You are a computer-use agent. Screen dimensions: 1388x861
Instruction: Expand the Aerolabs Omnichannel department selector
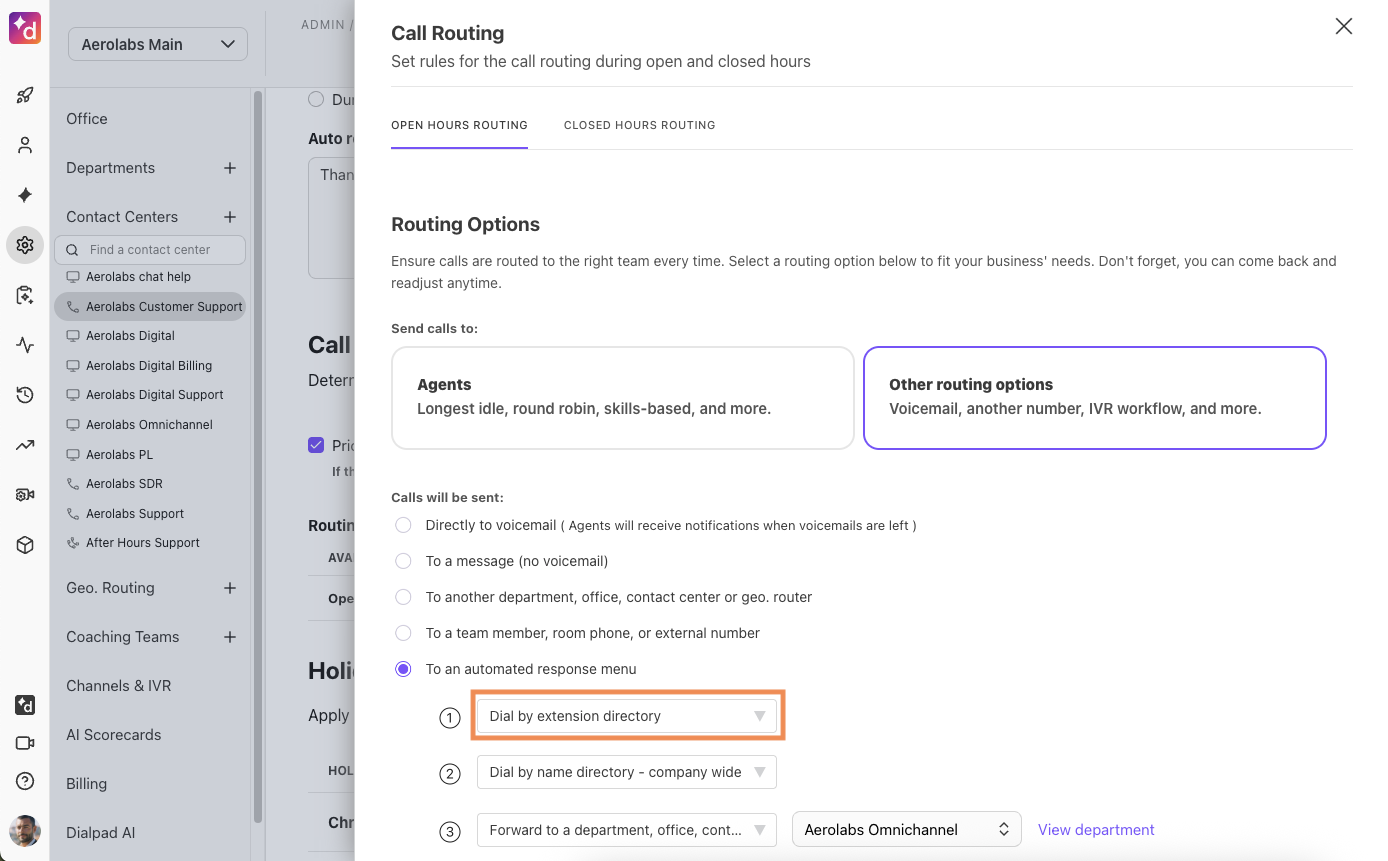point(905,829)
